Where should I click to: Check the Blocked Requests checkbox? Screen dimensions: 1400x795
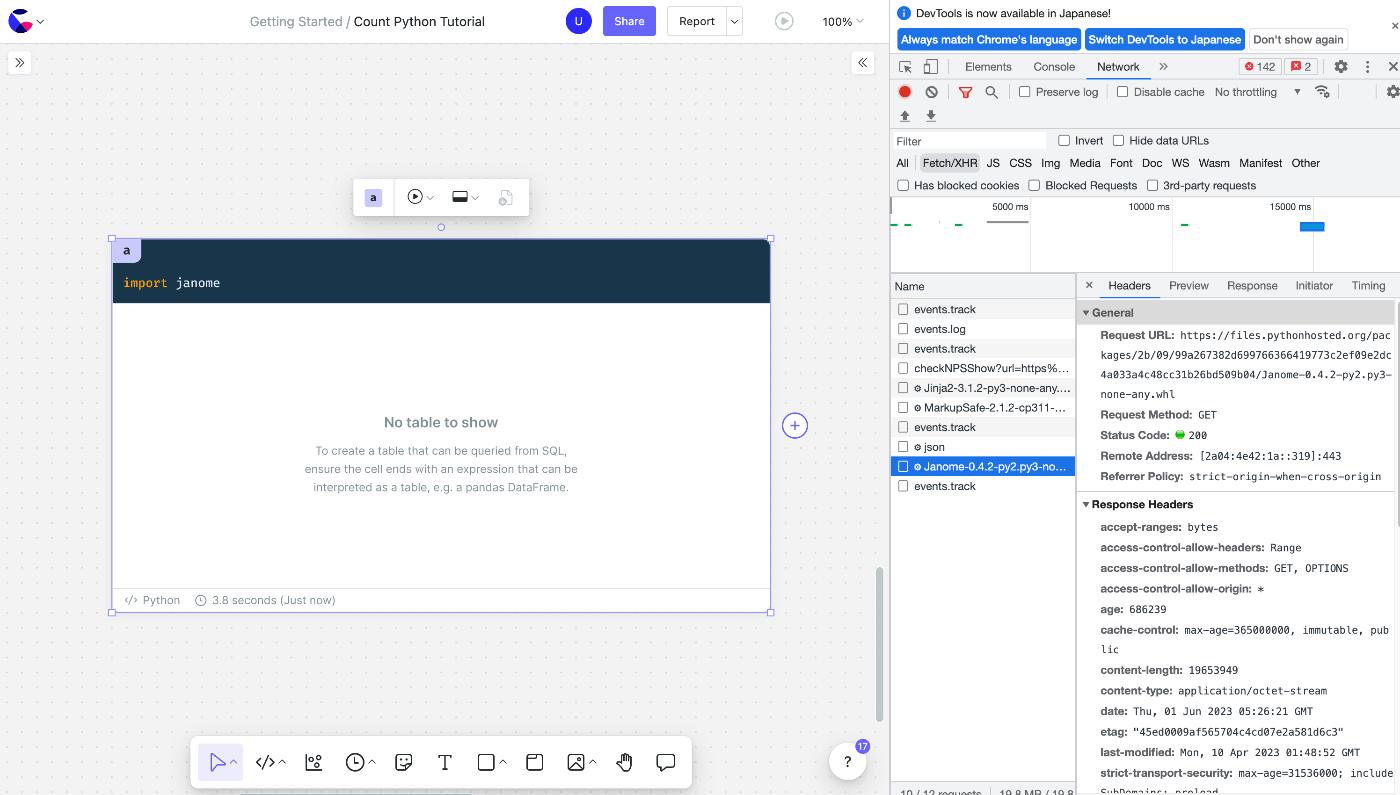click(1035, 185)
